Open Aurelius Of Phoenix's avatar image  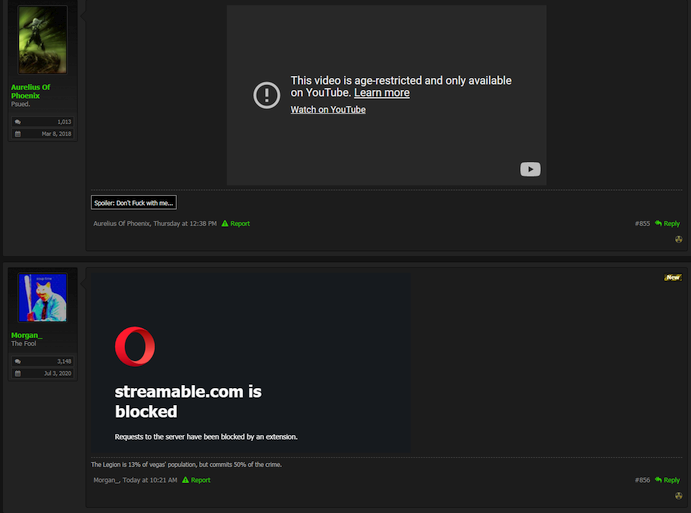click(x=43, y=40)
